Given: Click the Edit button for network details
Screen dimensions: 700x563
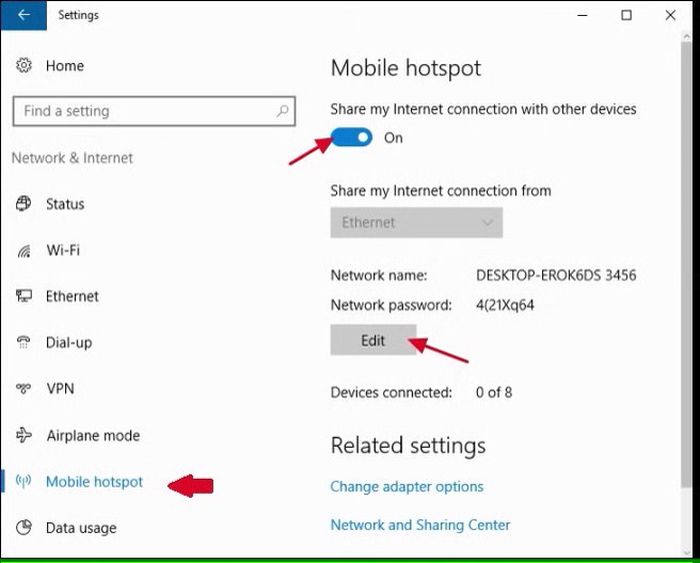Looking at the screenshot, I should (373, 340).
